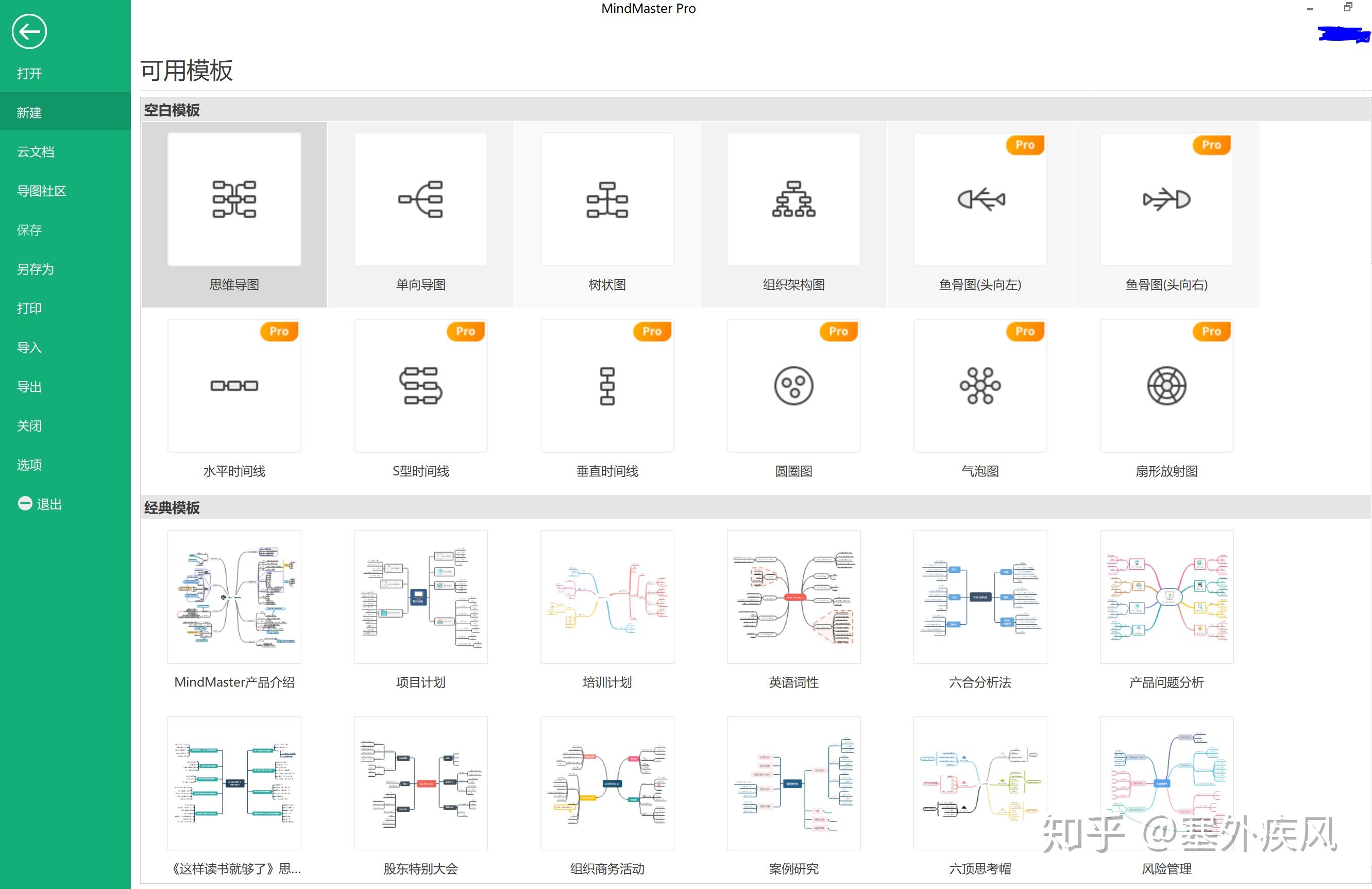Select the 项目计划 template thumbnail
The height and width of the screenshot is (889, 1372).
point(420,597)
